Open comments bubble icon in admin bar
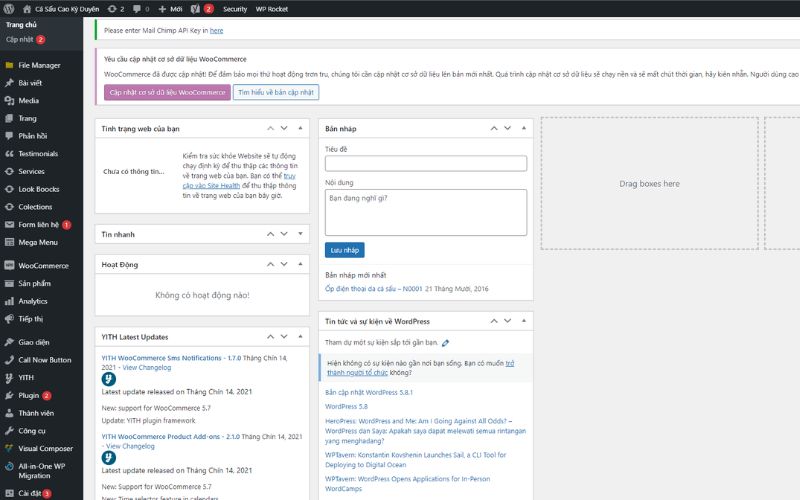 (137, 9)
